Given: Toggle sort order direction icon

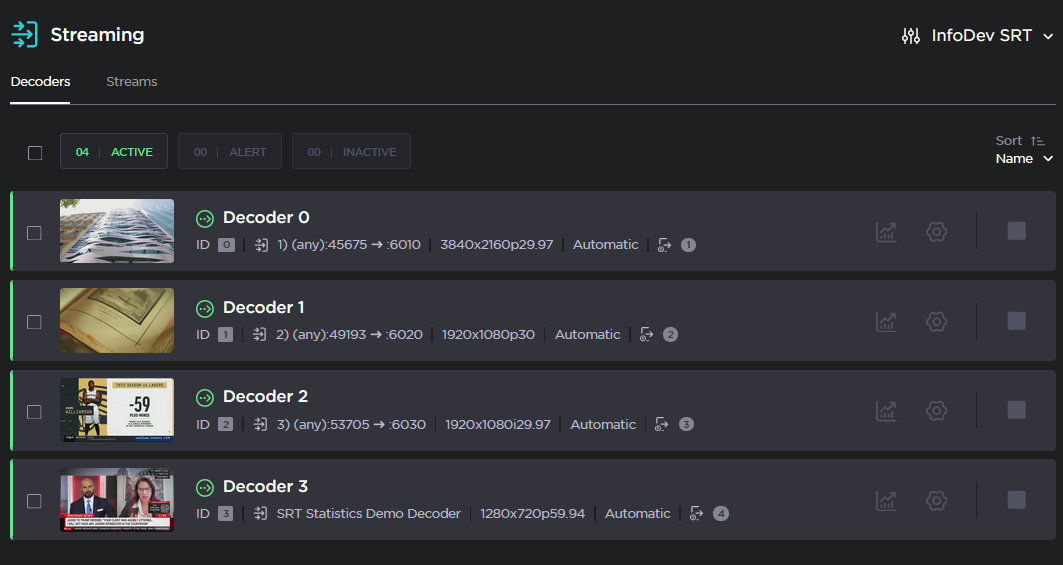Looking at the screenshot, I should 1037,141.
